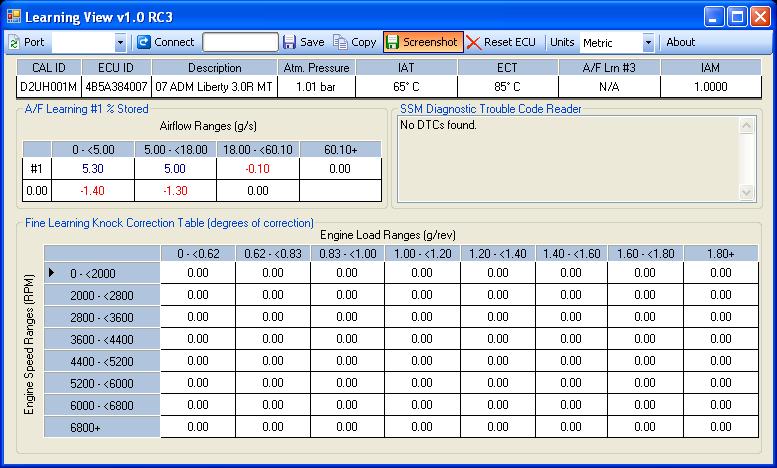Click the application icon in title bar

point(13,16)
